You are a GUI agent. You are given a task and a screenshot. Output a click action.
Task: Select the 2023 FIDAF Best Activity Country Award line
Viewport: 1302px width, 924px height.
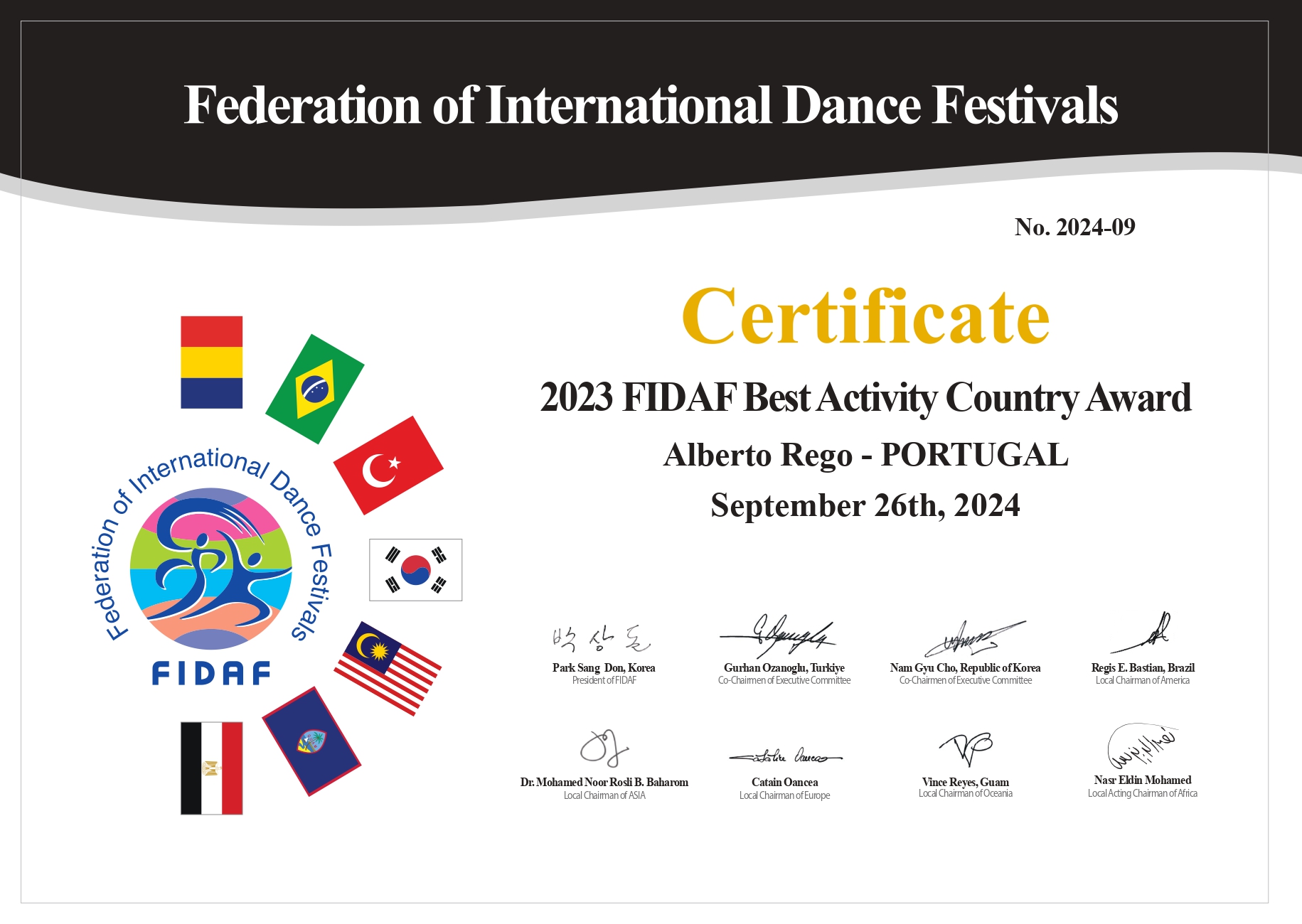tap(865, 397)
